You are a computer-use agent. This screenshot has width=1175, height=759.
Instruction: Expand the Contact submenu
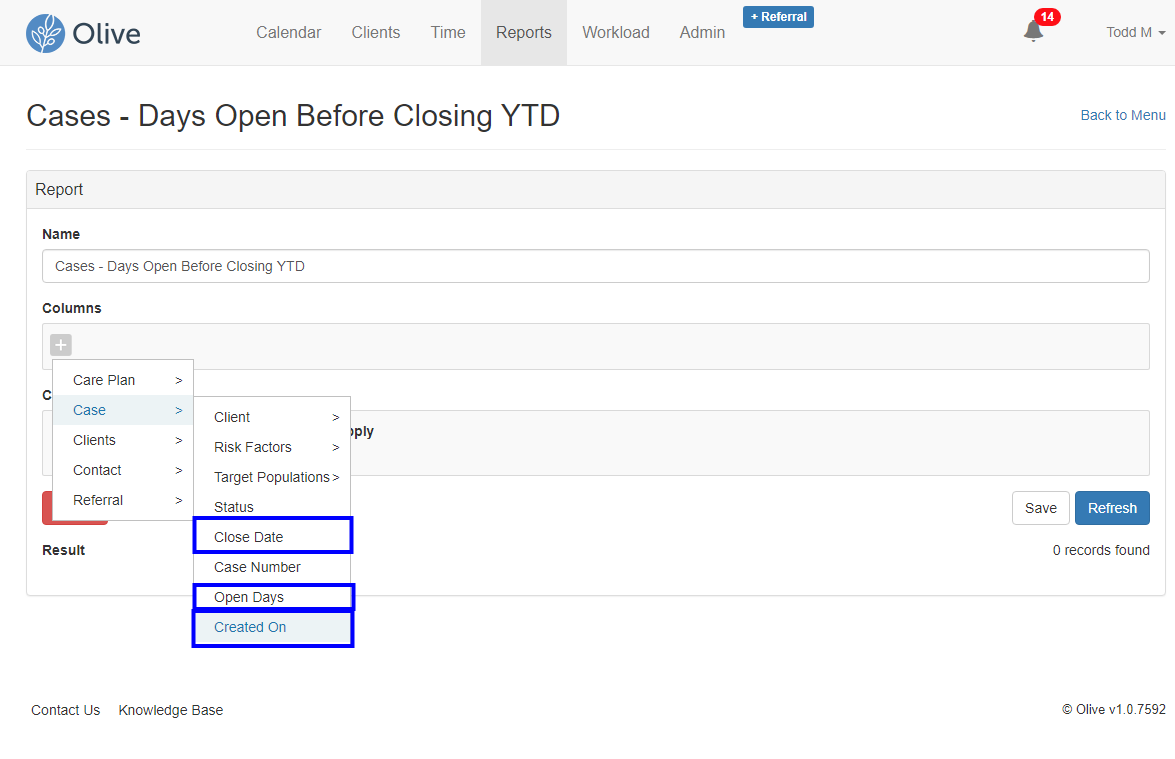[x=124, y=470]
